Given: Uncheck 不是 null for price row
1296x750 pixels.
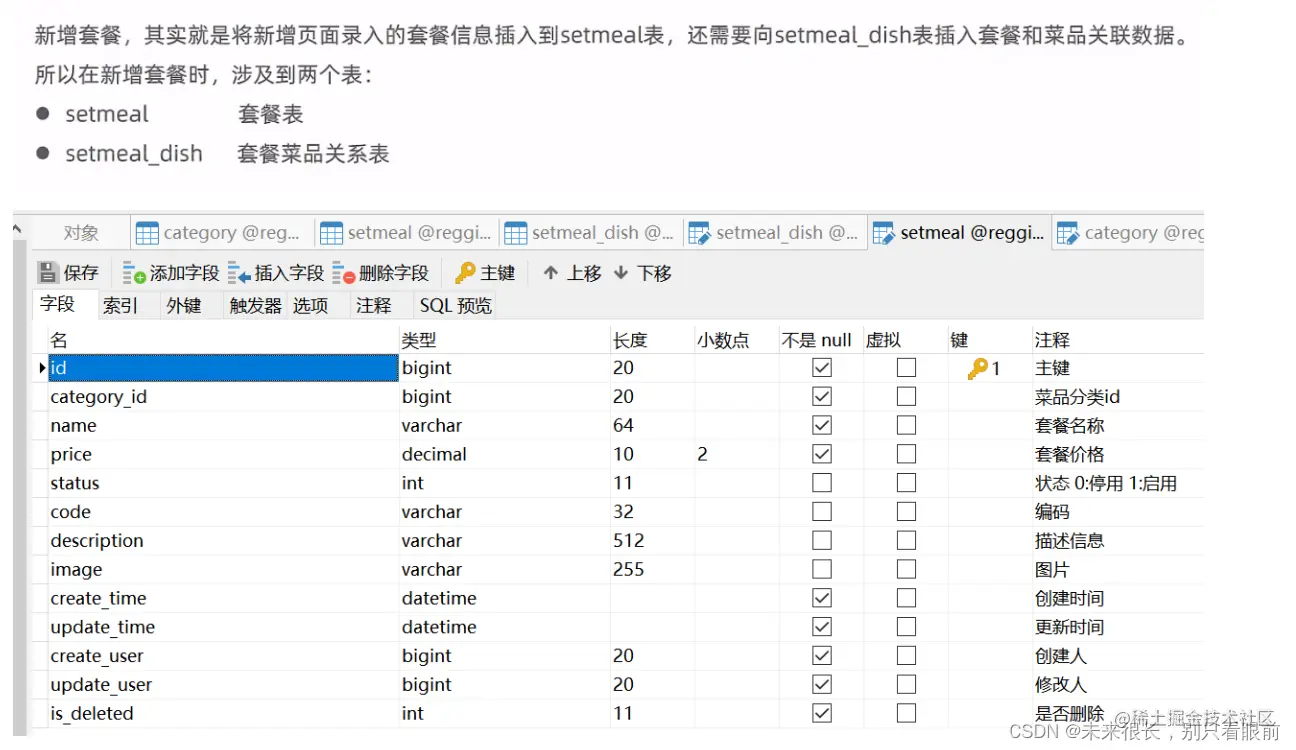Looking at the screenshot, I should (x=822, y=454).
